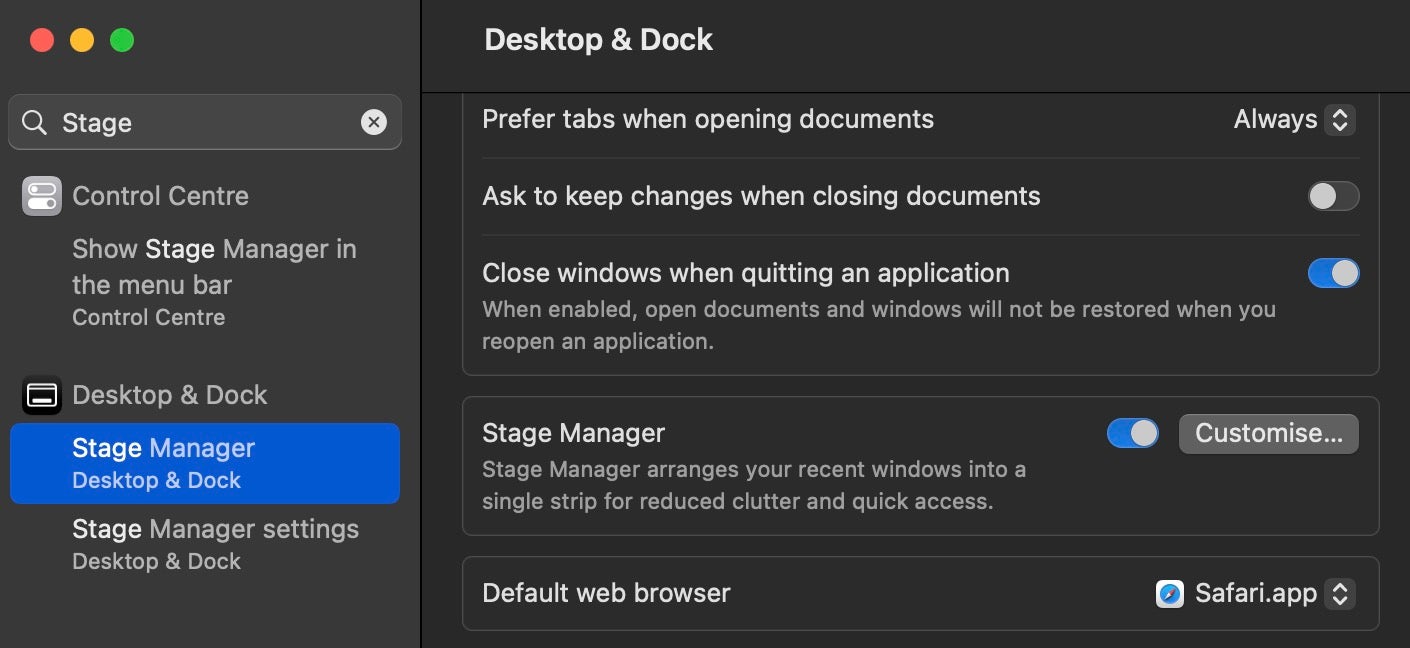Turn off the Stage Manager switch

(x=1132, y=433)
